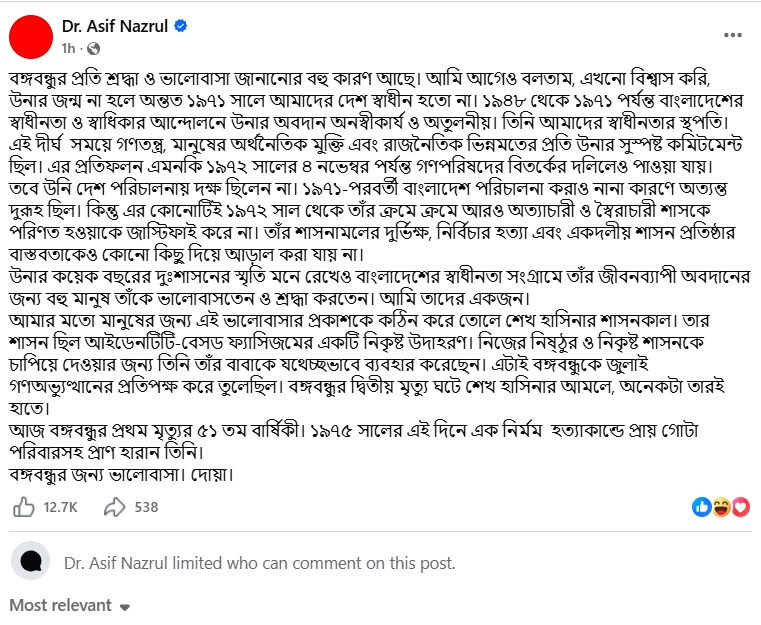Open the three-dot post options menu

pos(732,35)
